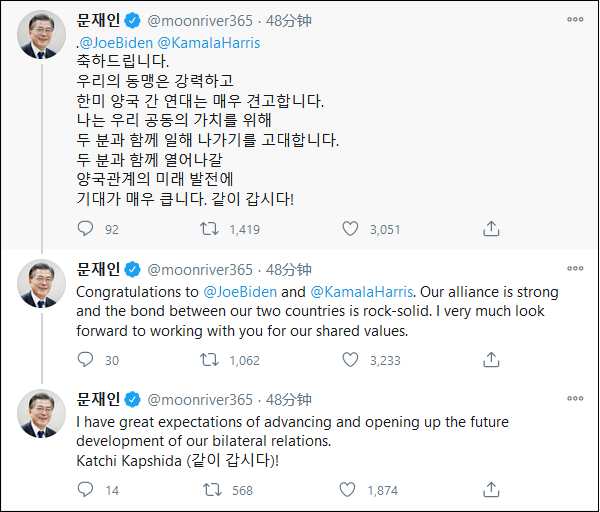This screenshot has height=512, width=600.
Task: Retweet the tweet with 568 retweets
Action: [211, 490]
